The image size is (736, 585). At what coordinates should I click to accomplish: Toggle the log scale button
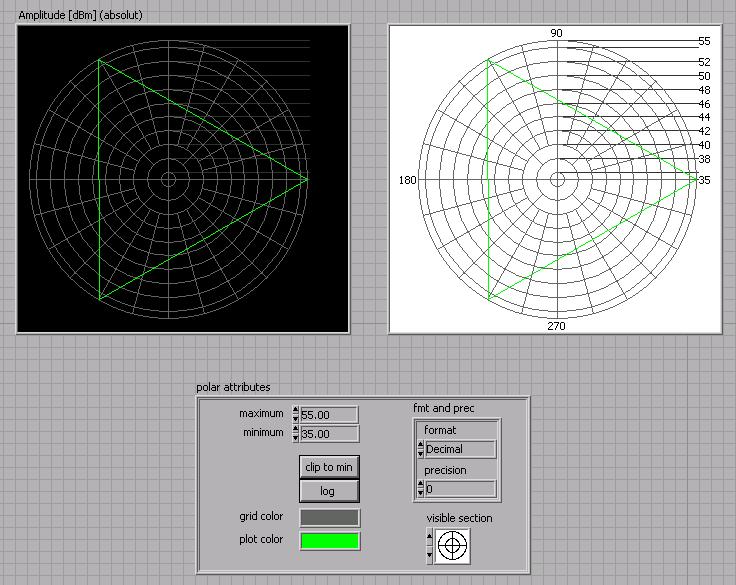tap(329, 491)
